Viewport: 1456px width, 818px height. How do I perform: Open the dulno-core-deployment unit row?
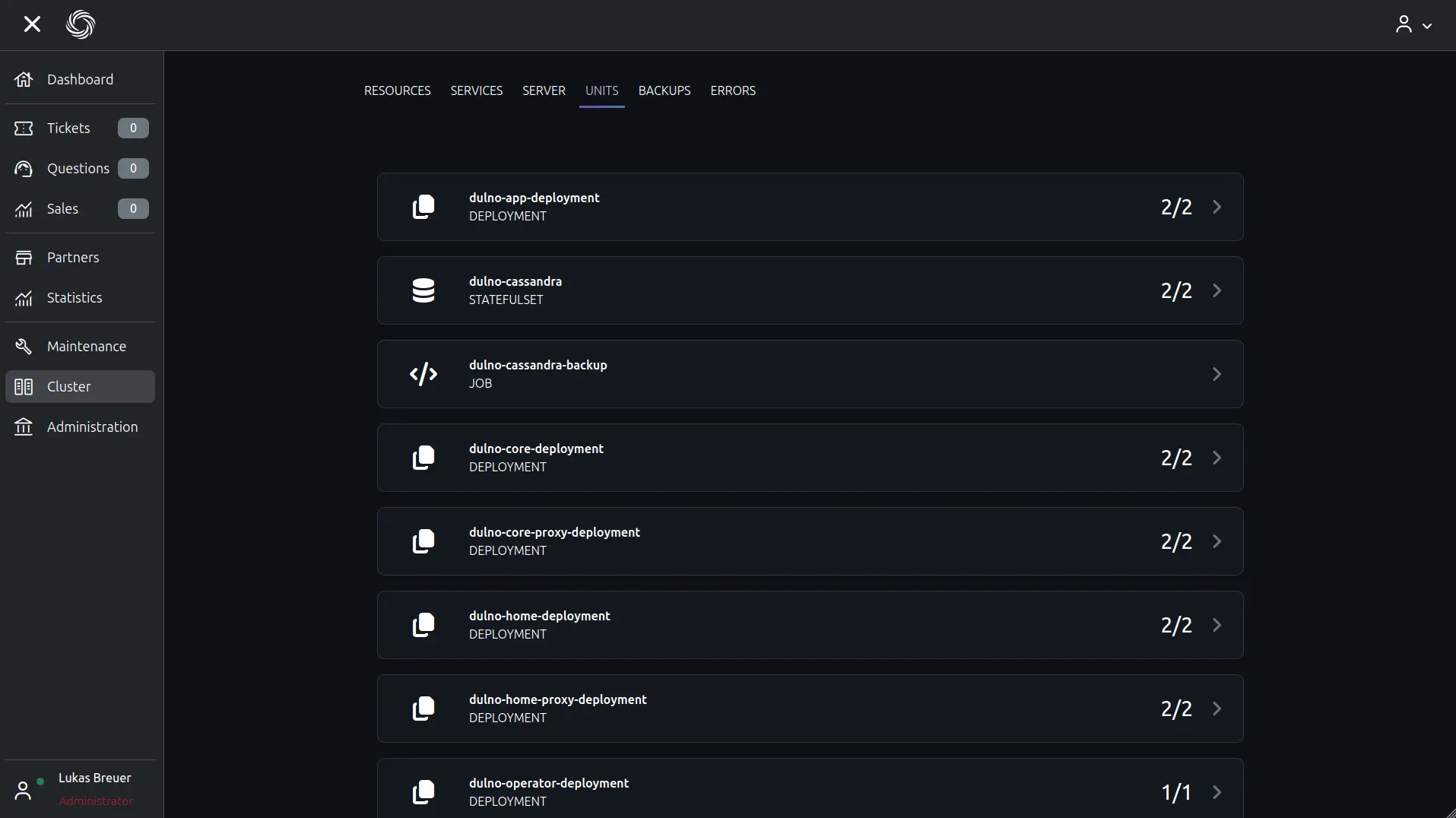click(x=809, y=458)
